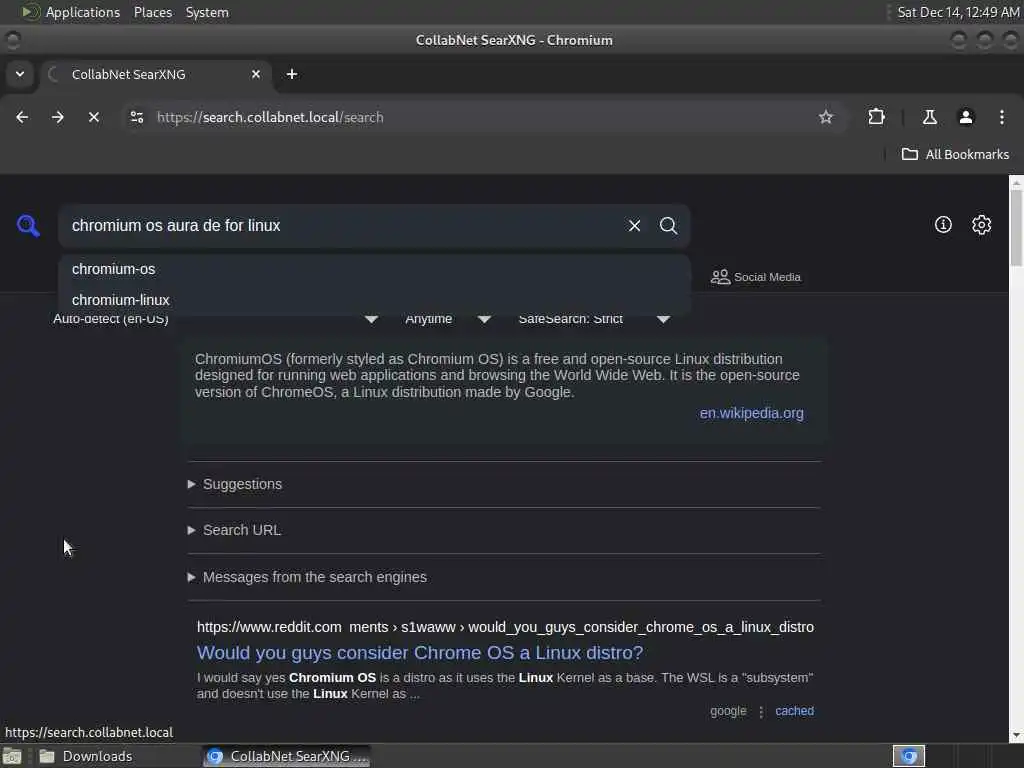Open SearXNG preferences gear icon
This screenshot has height=768, width=1024.
[981, 225]
